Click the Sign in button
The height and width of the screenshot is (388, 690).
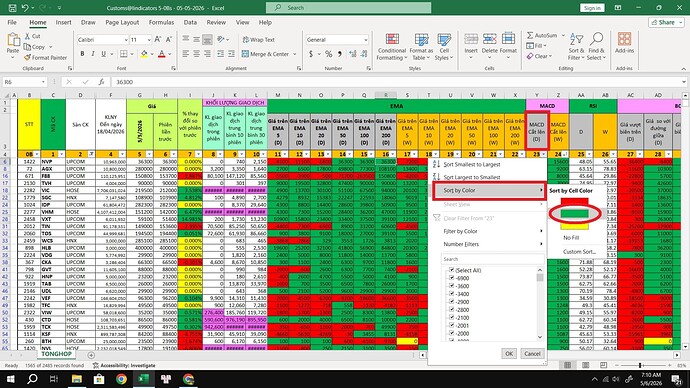pyautogui.click(x=592, y=8)
